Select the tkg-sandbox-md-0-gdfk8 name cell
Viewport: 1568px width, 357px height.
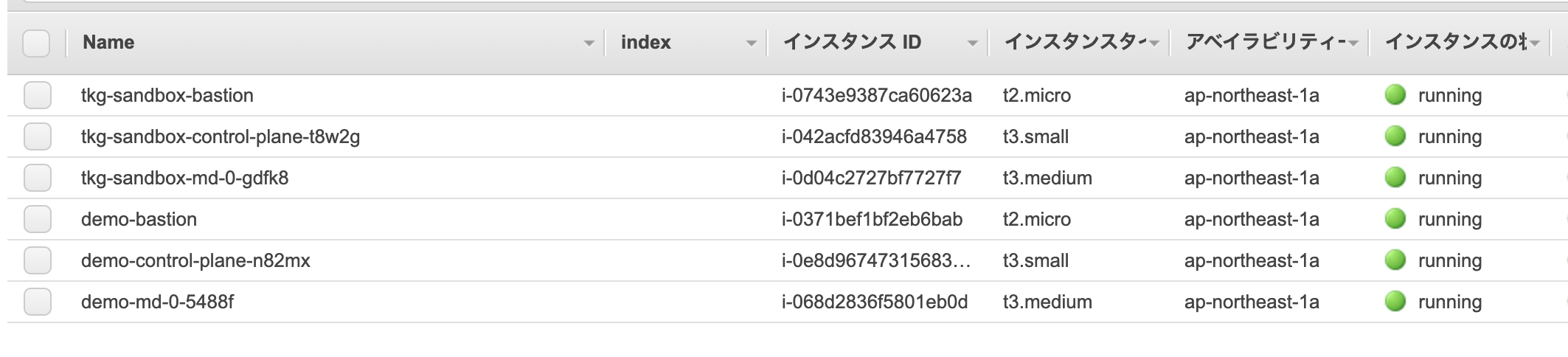(x=185, y=178)
